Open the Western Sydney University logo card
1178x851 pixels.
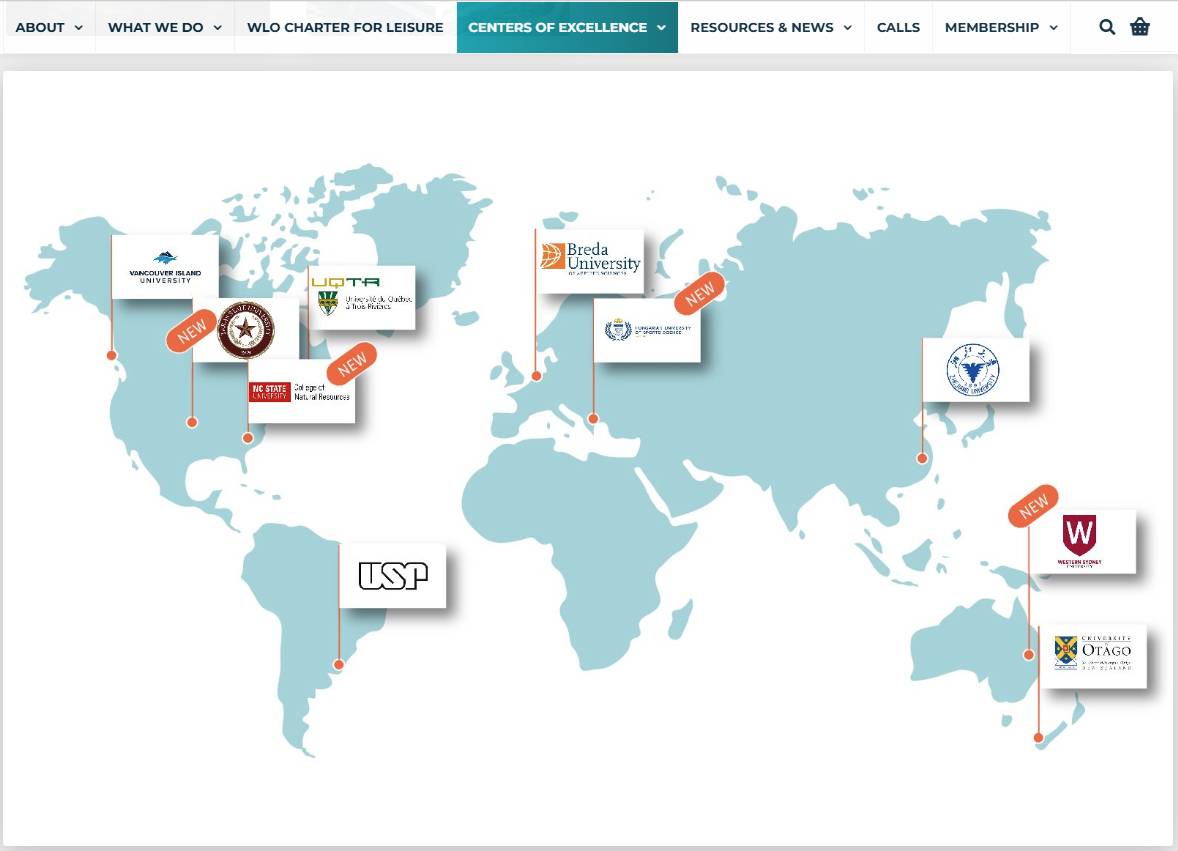click(x=1082, y=542)
